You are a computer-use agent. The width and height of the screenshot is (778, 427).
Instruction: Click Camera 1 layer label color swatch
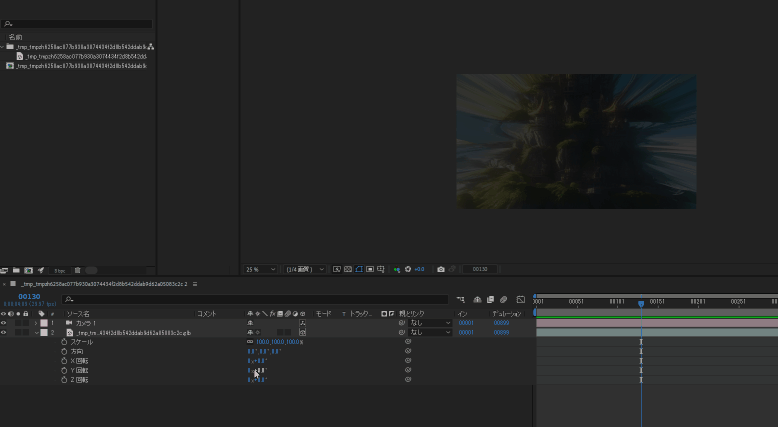tap(44, 323)
